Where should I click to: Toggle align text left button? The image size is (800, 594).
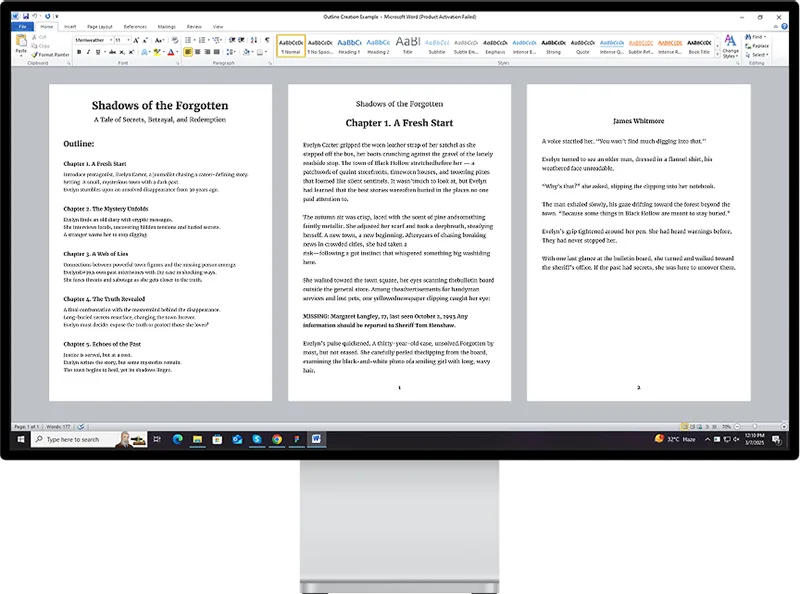[x=188, y=52]
